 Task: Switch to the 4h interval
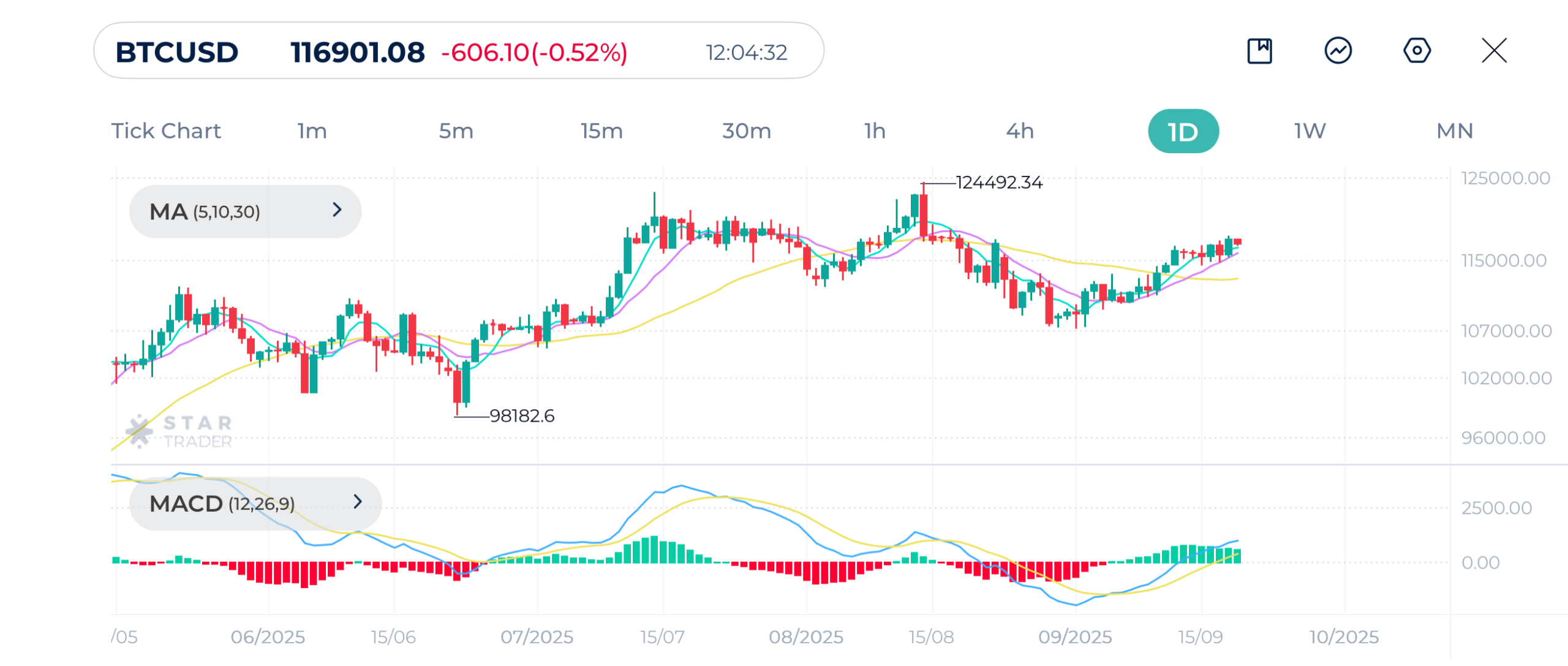pos(1019,131)
